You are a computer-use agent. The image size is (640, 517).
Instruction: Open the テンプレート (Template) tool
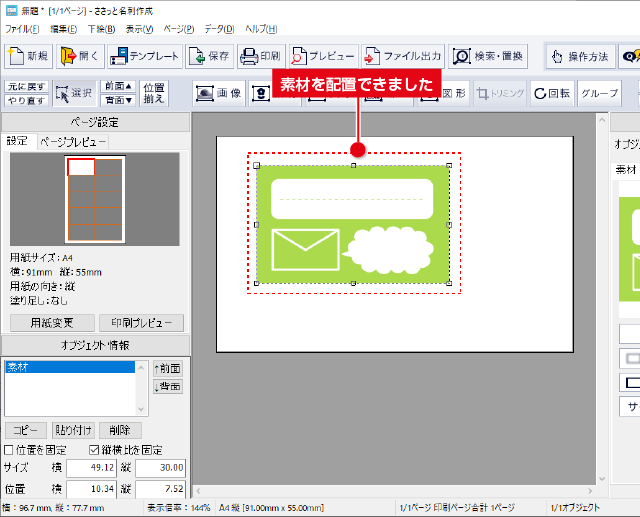145,56
